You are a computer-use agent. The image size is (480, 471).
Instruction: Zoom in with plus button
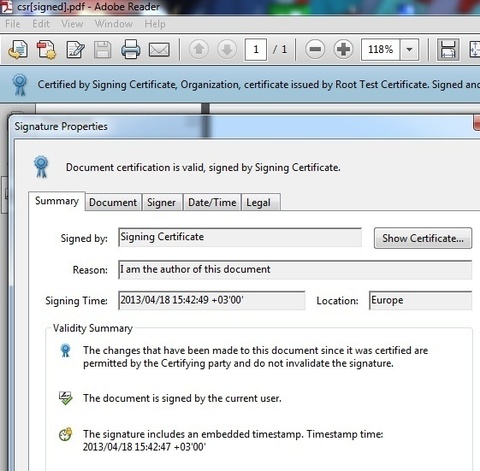pos(343,49)
